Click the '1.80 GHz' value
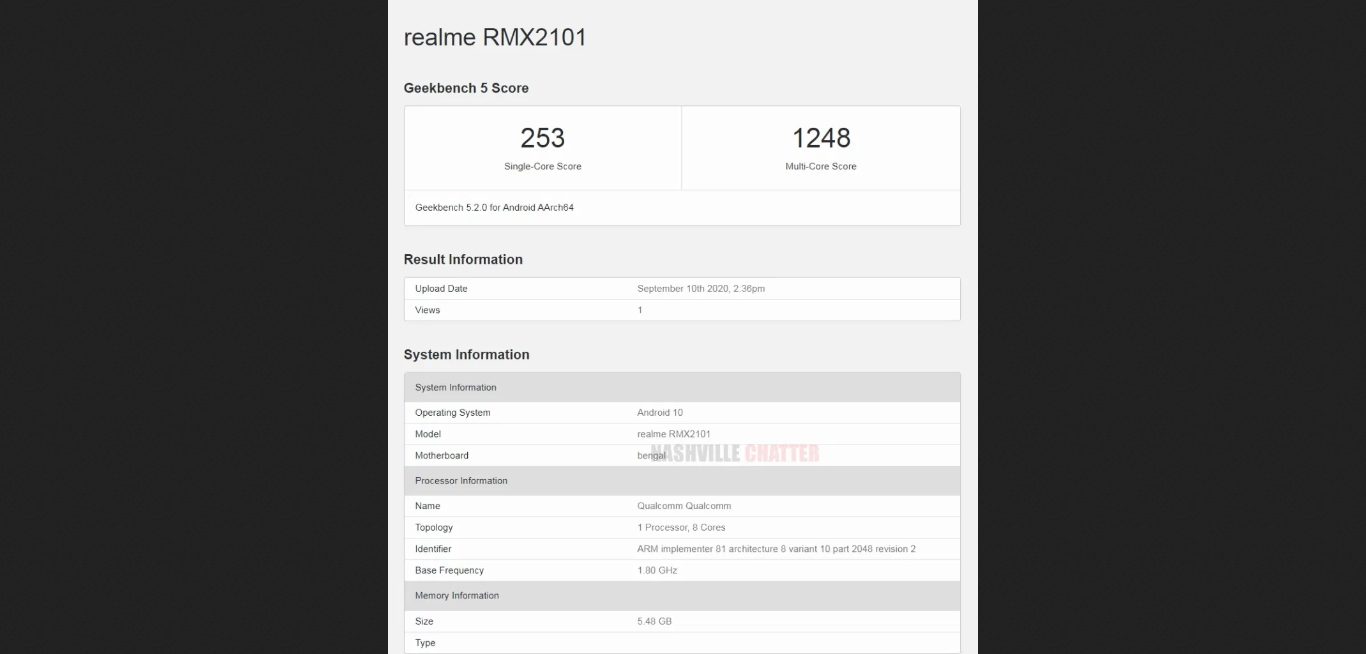 (x=657, y=571)
